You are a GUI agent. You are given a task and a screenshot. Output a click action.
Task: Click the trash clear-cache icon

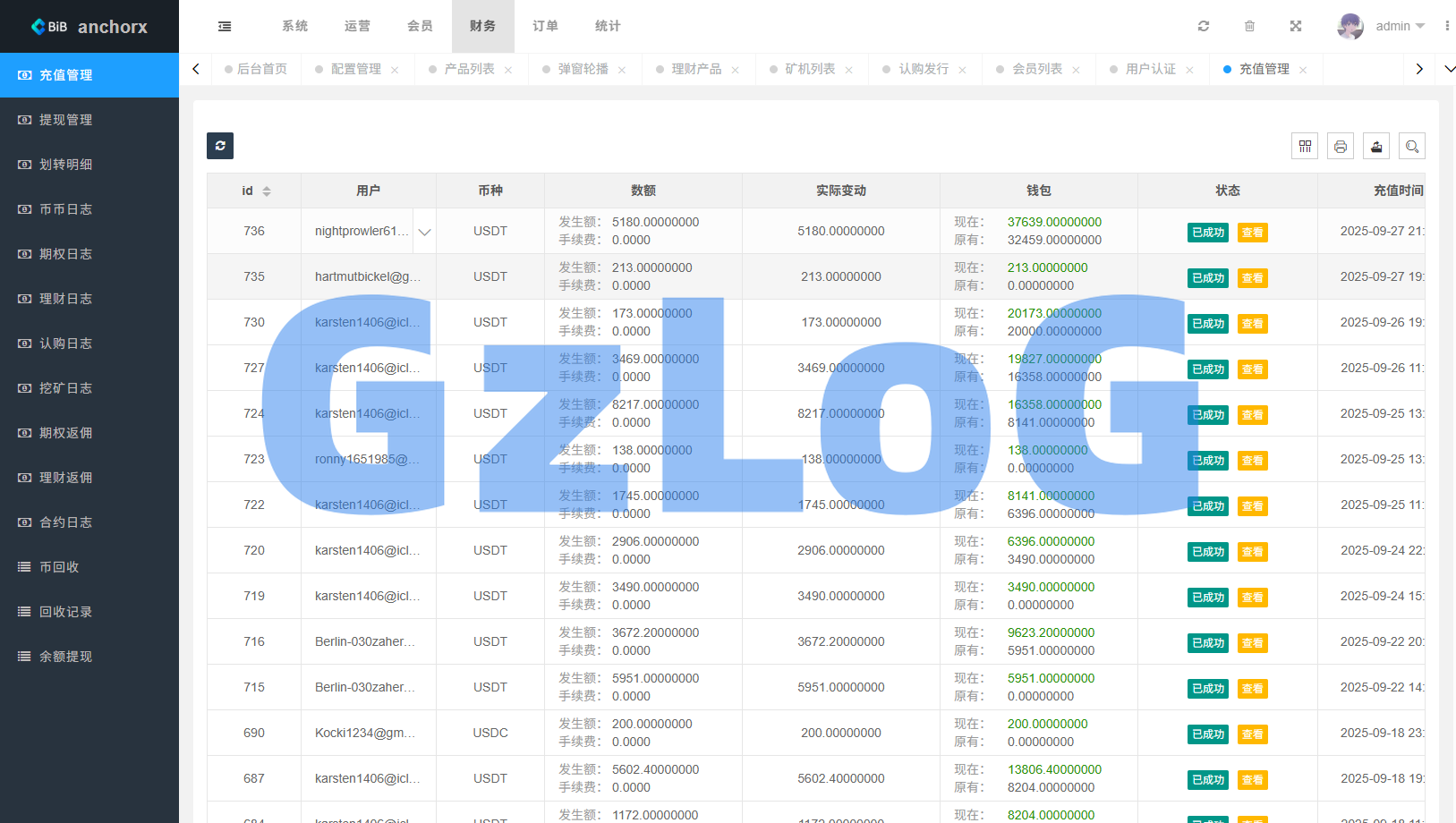tap(1249, 26)
